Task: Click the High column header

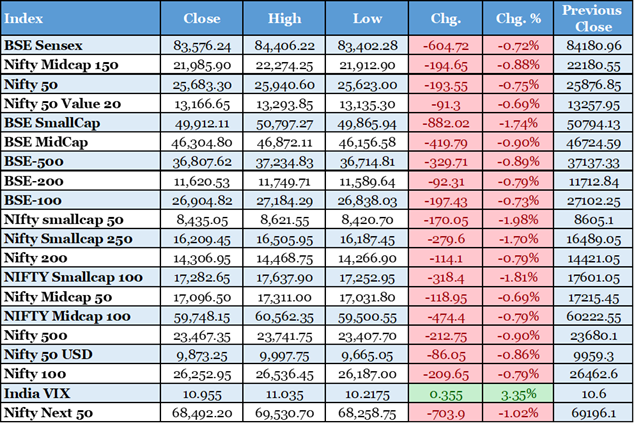Action: pos(285,18)
